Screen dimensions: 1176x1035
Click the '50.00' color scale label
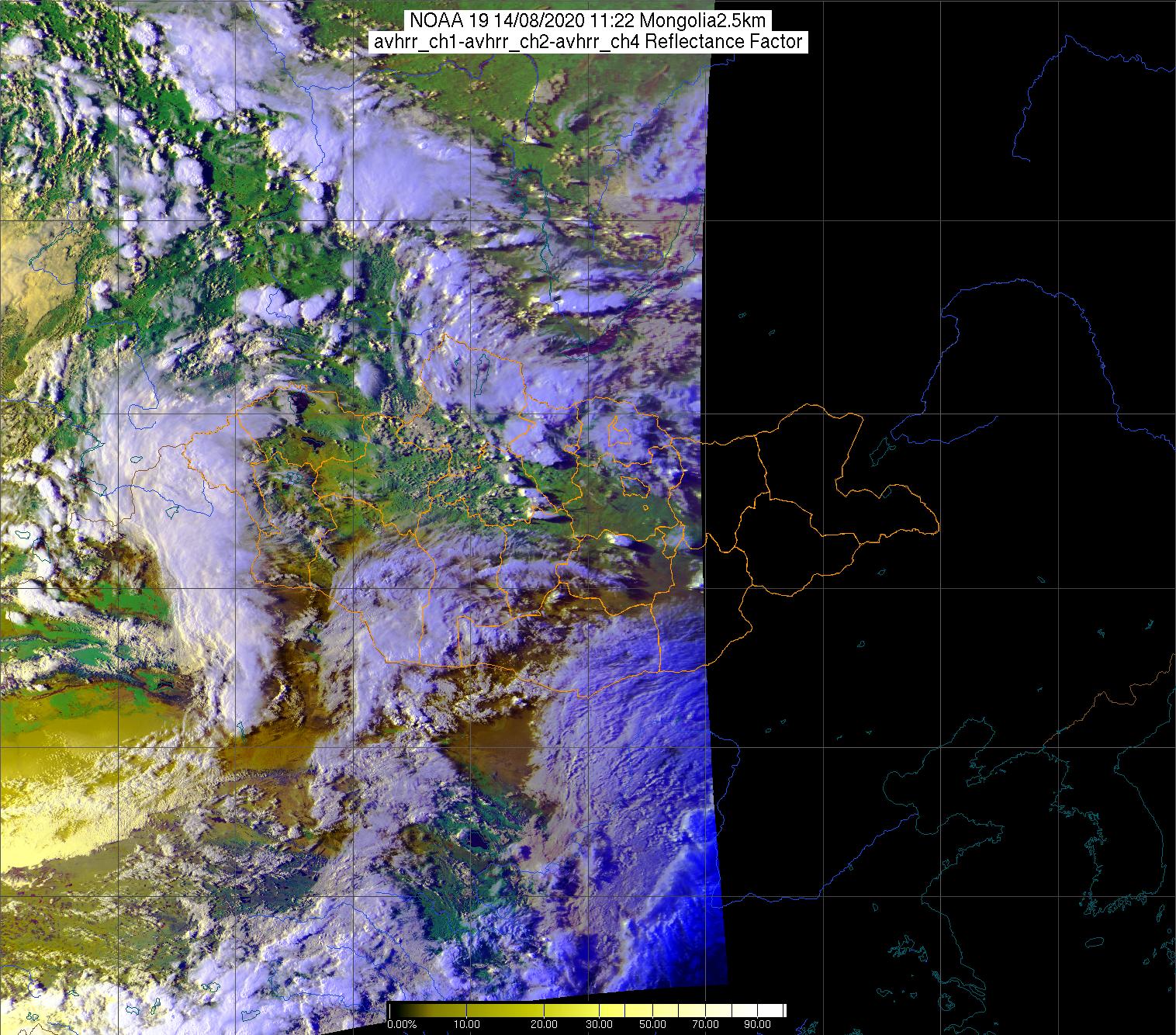[x=652, y=1024]
